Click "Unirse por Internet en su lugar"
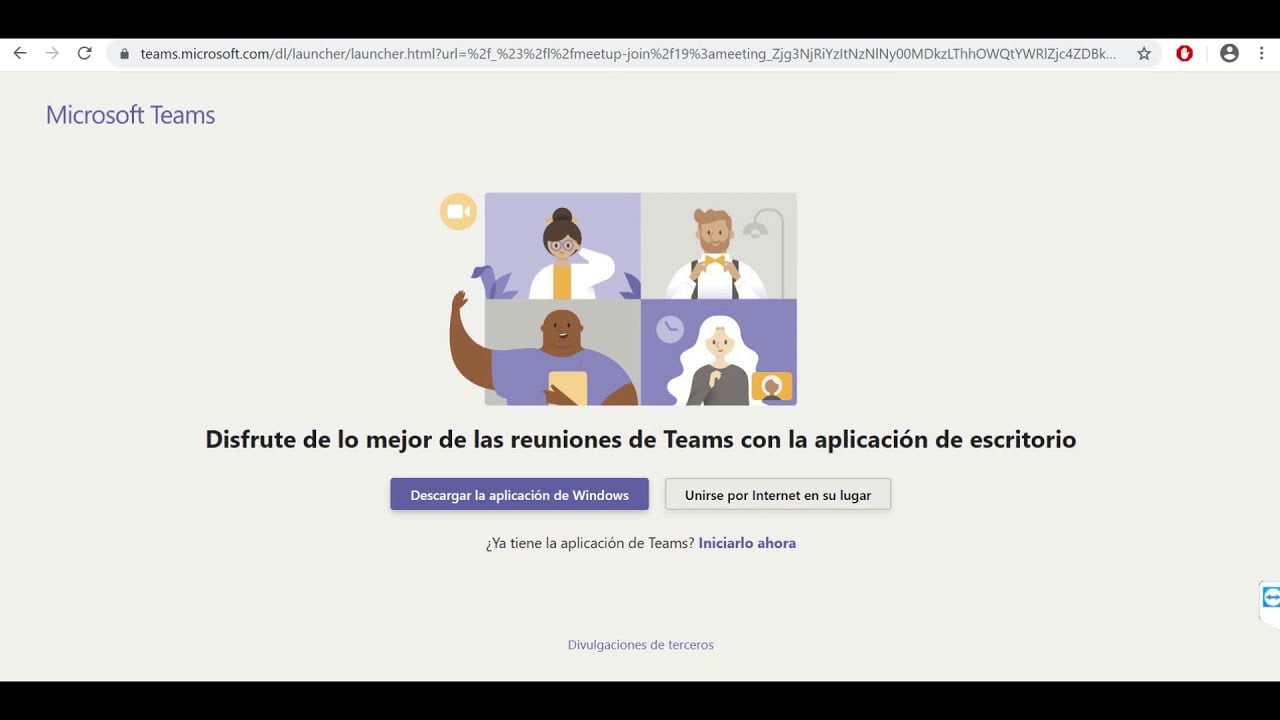The width and height of the screenshot is (1280, 720). [778, 493]
